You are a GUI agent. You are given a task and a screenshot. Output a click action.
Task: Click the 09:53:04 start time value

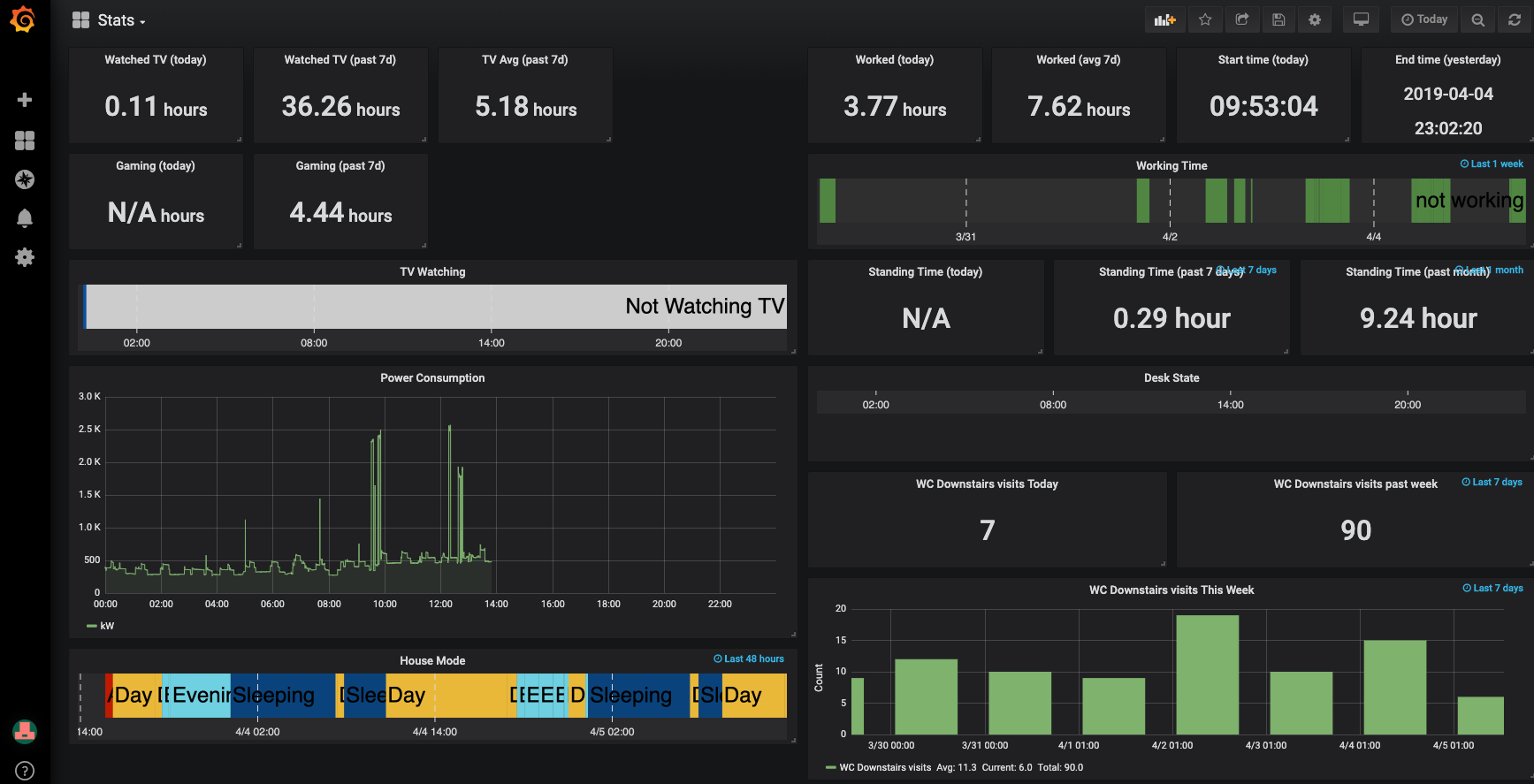point(1263,107)
